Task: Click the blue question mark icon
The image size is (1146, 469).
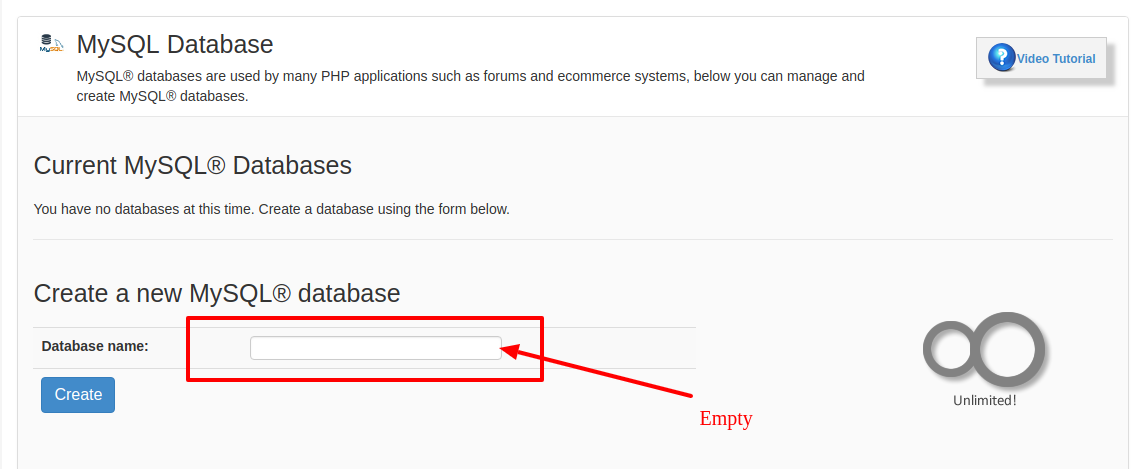Action: point(1001,58)
